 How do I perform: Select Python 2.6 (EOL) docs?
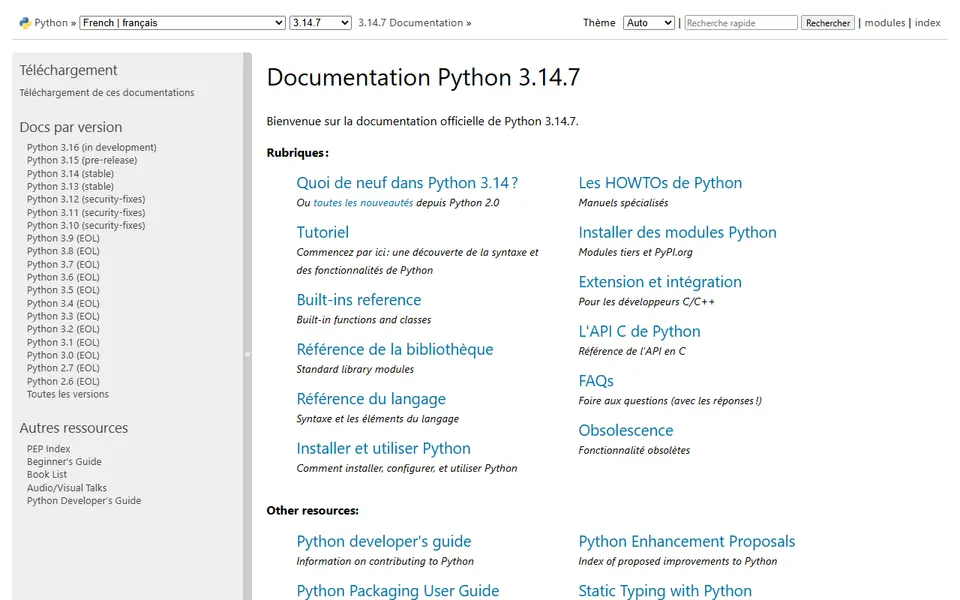[63, 382]
